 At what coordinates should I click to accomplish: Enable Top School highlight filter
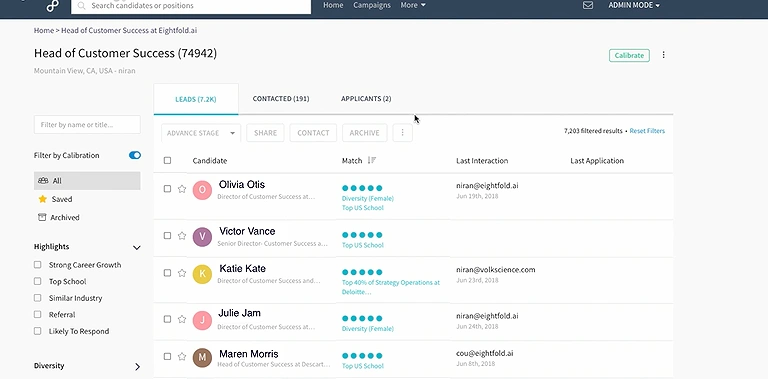pos(38,281)
